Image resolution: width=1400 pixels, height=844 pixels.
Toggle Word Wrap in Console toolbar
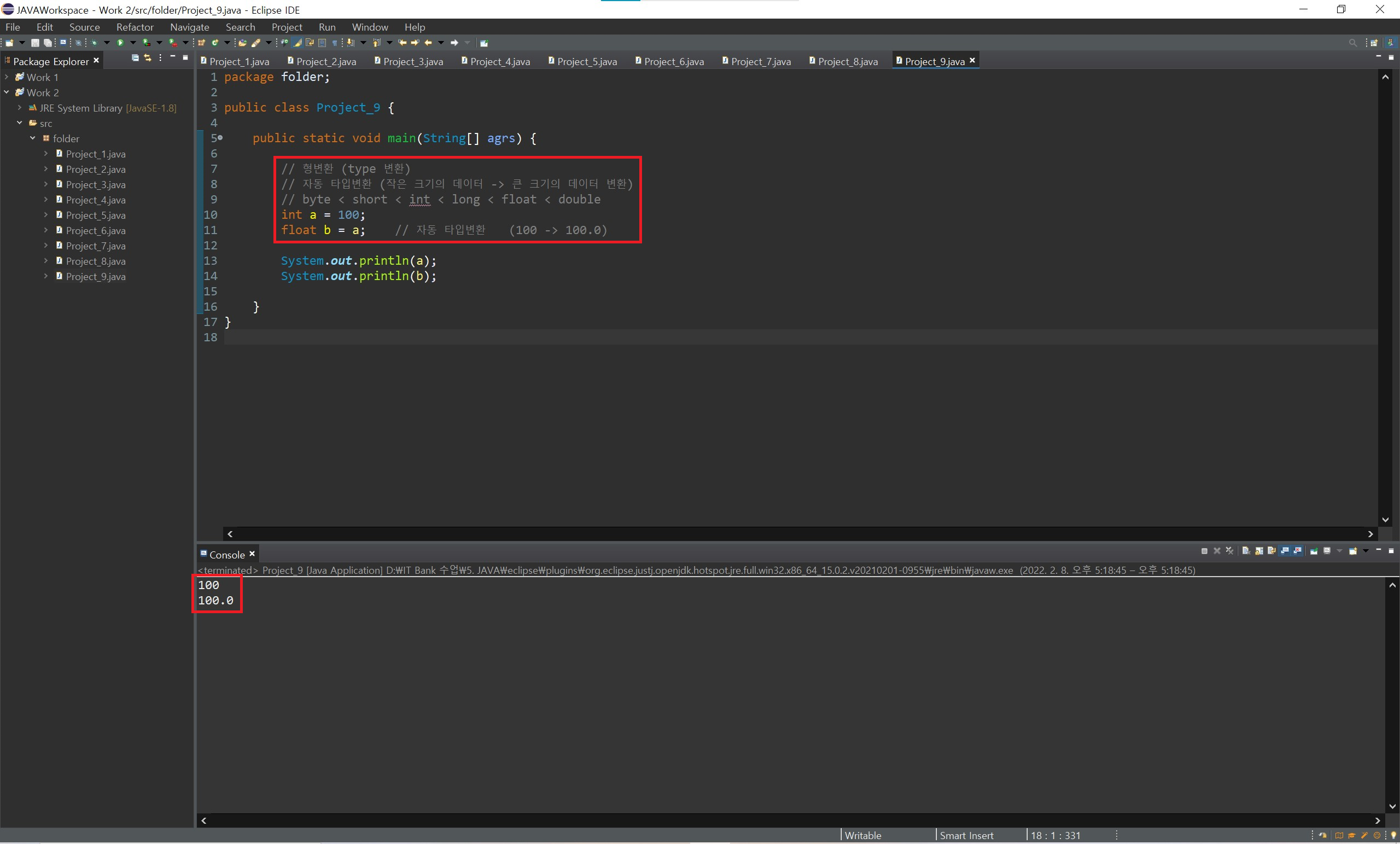[1271, 551]
